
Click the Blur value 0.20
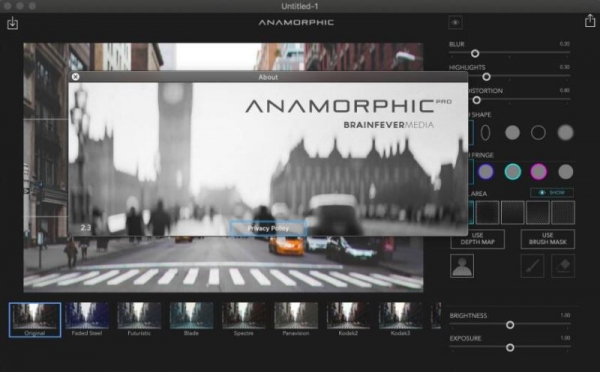[564, 44]
